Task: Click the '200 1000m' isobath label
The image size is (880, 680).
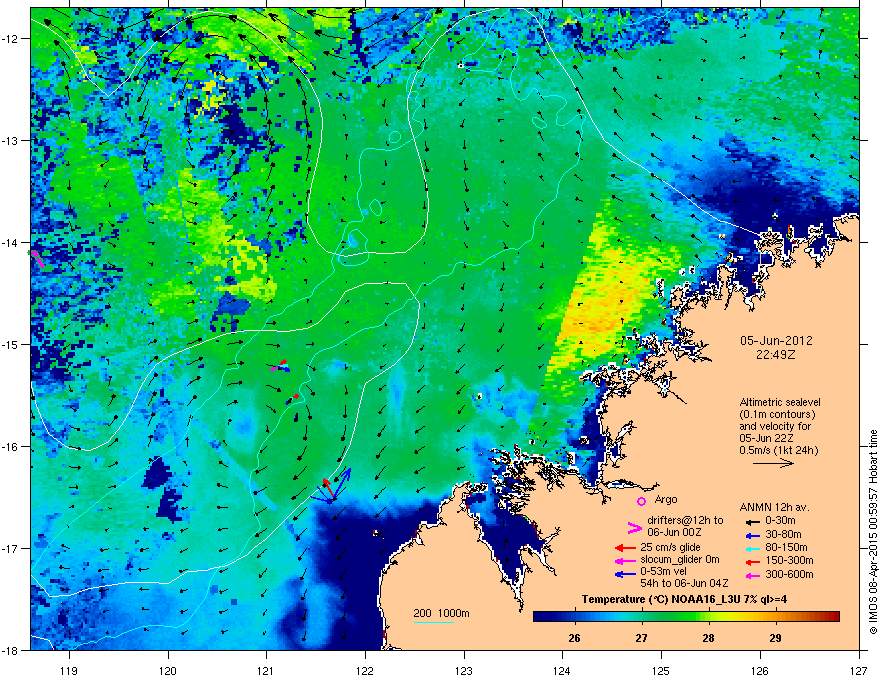Action: [441, 613]
